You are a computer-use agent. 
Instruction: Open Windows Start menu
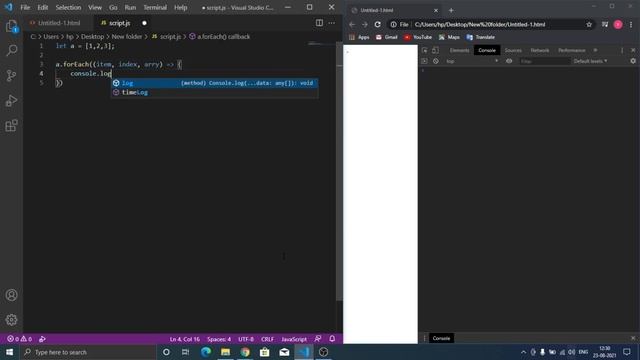click(10, 352)
